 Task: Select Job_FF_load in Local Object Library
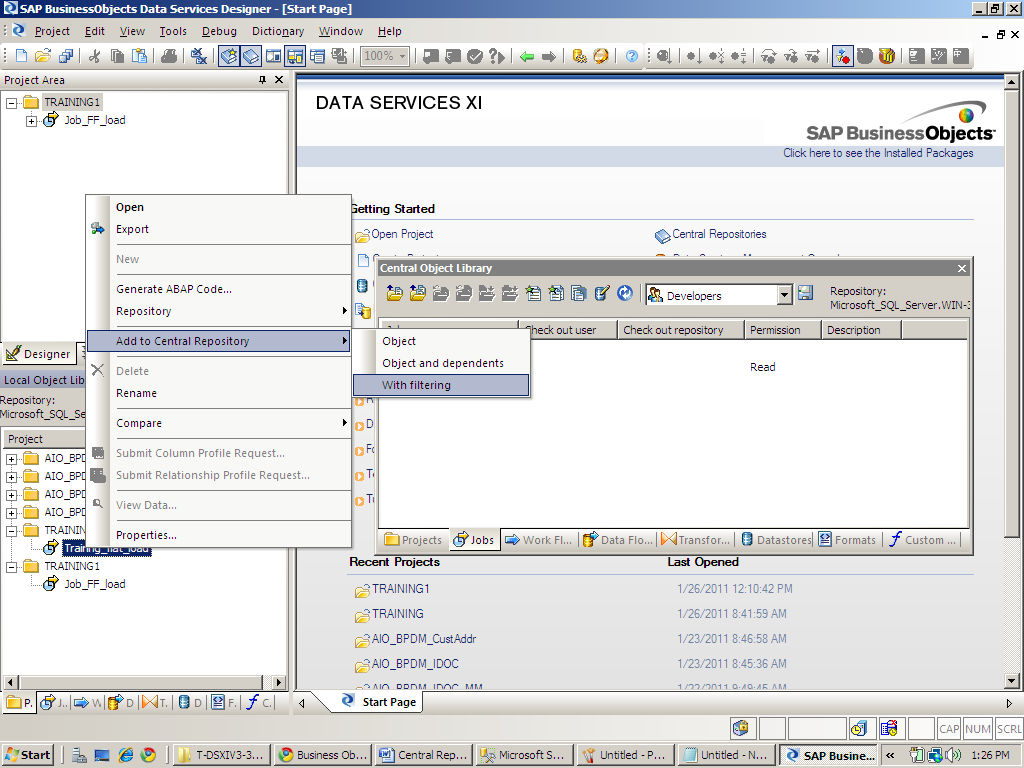click(95, 584)
